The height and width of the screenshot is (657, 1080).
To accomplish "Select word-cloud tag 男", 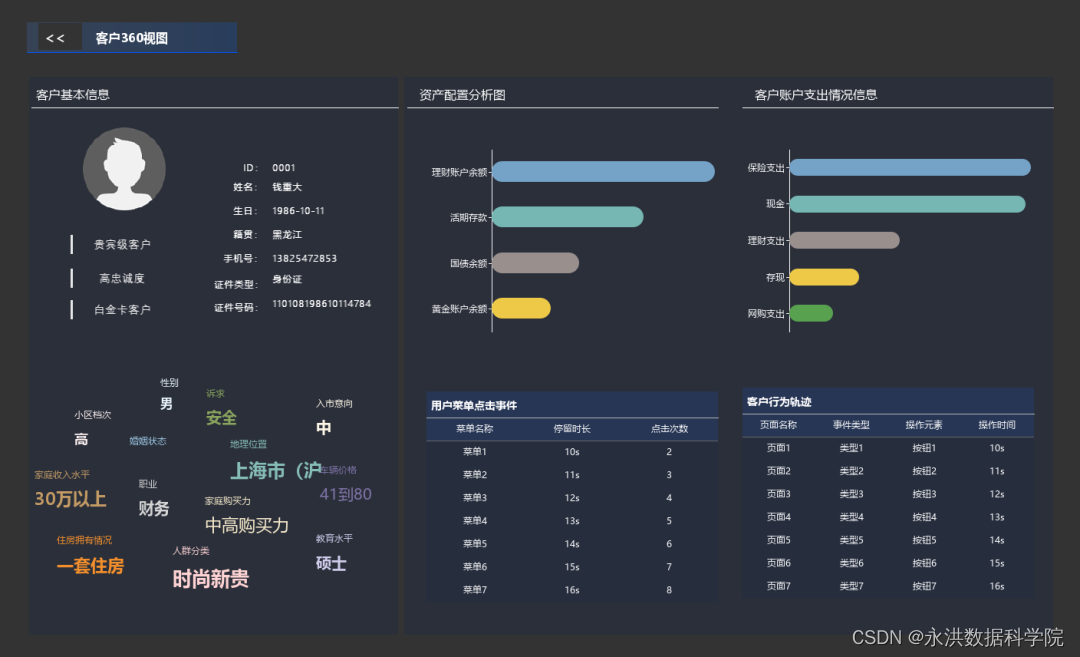I will click(x=166, y=404).
